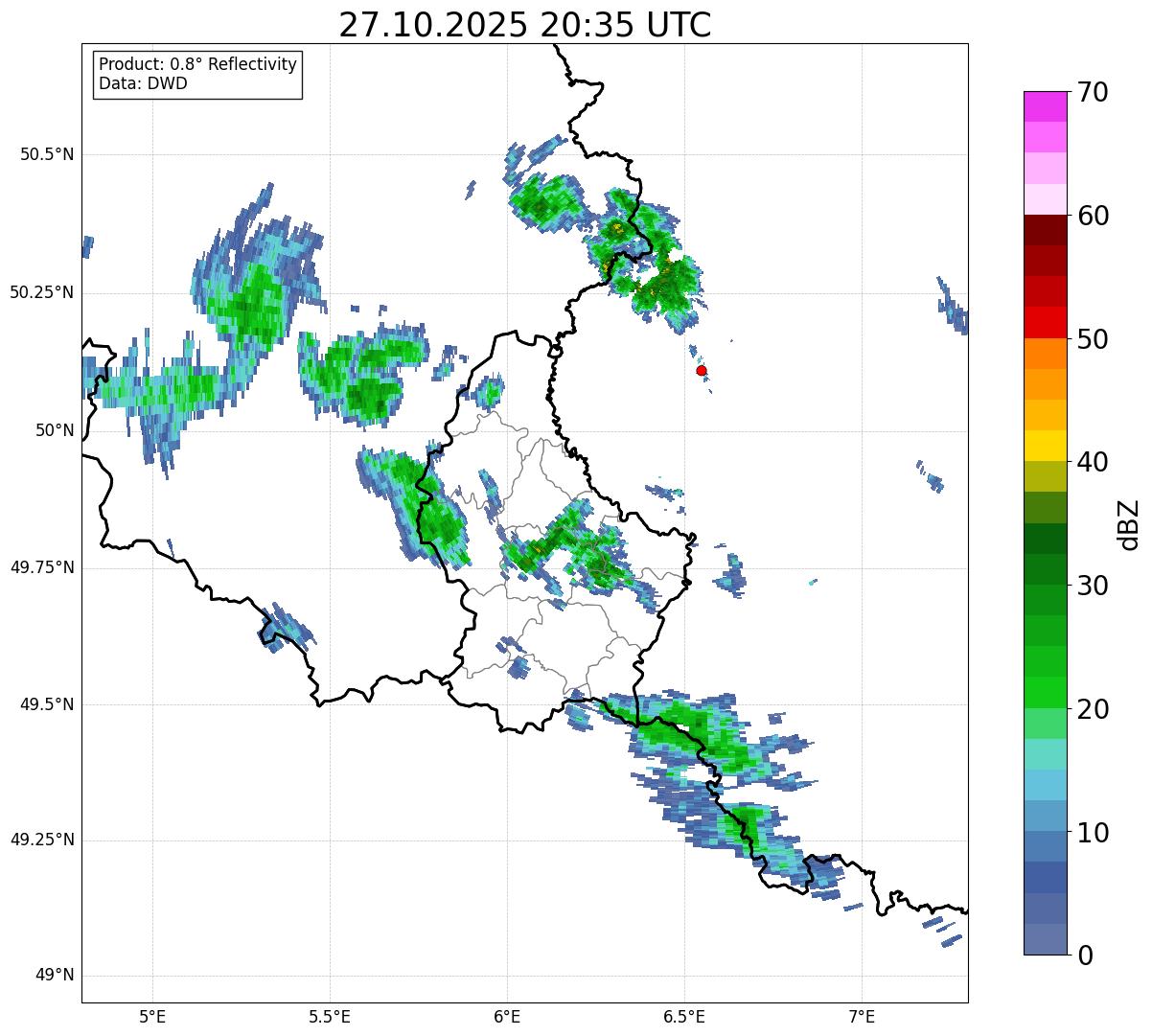Pick the pale pink swatch above 60
Viewport: 1152px width, 1036px height.
pos(1046,199)
